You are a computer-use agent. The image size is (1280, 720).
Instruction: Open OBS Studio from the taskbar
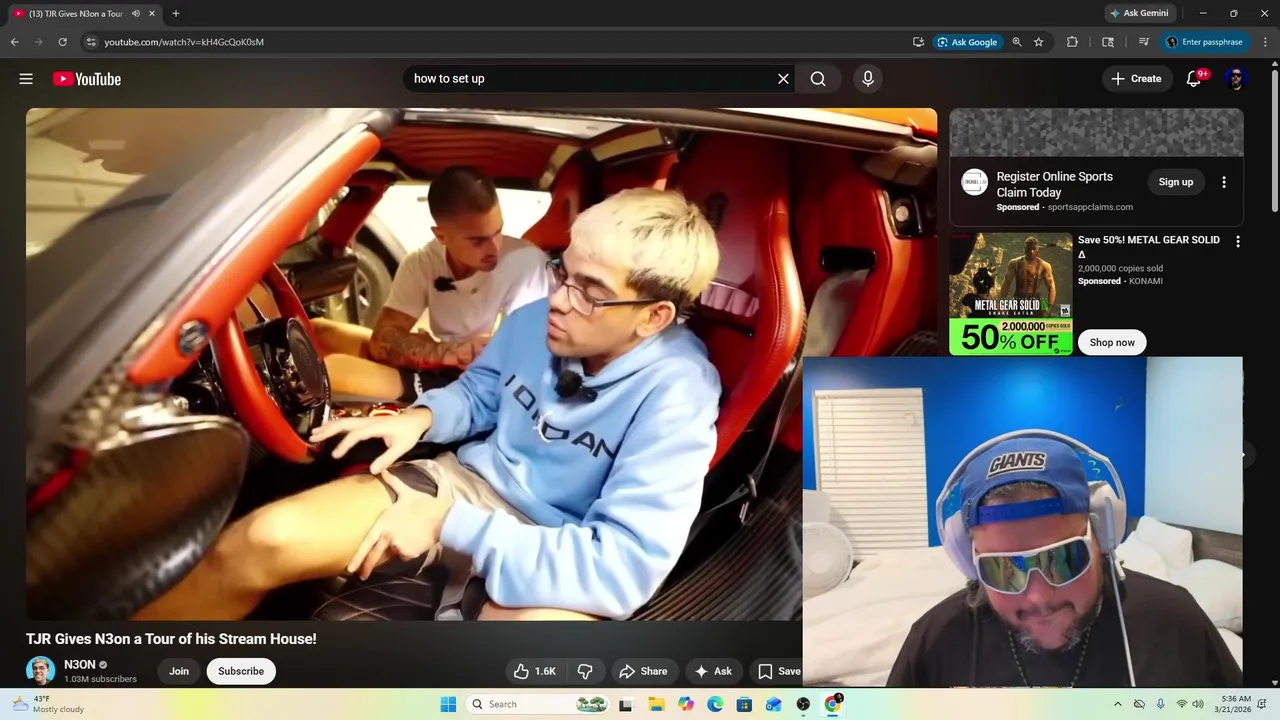(803, 704)
